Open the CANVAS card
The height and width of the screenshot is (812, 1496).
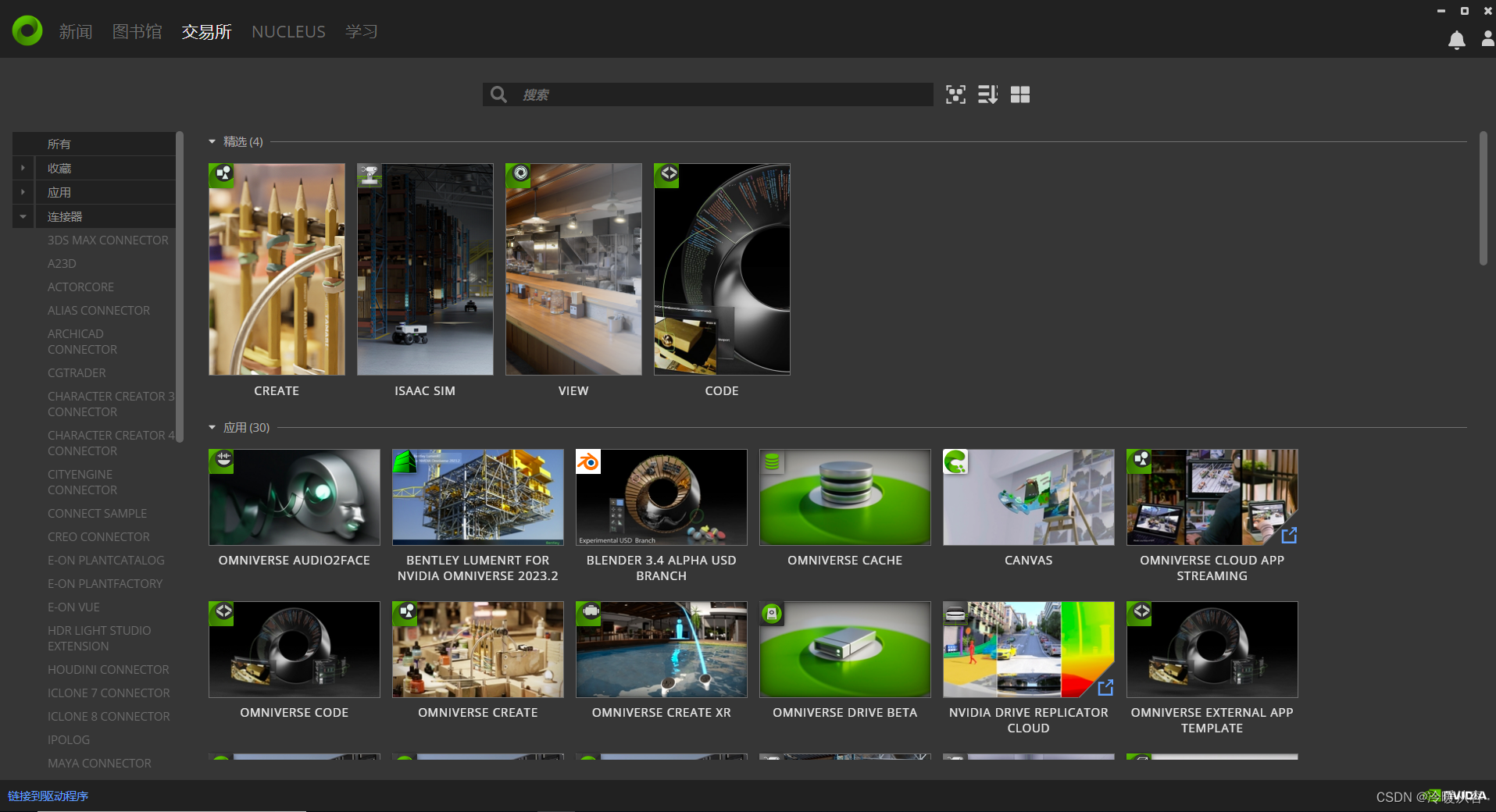(1029, 497)
